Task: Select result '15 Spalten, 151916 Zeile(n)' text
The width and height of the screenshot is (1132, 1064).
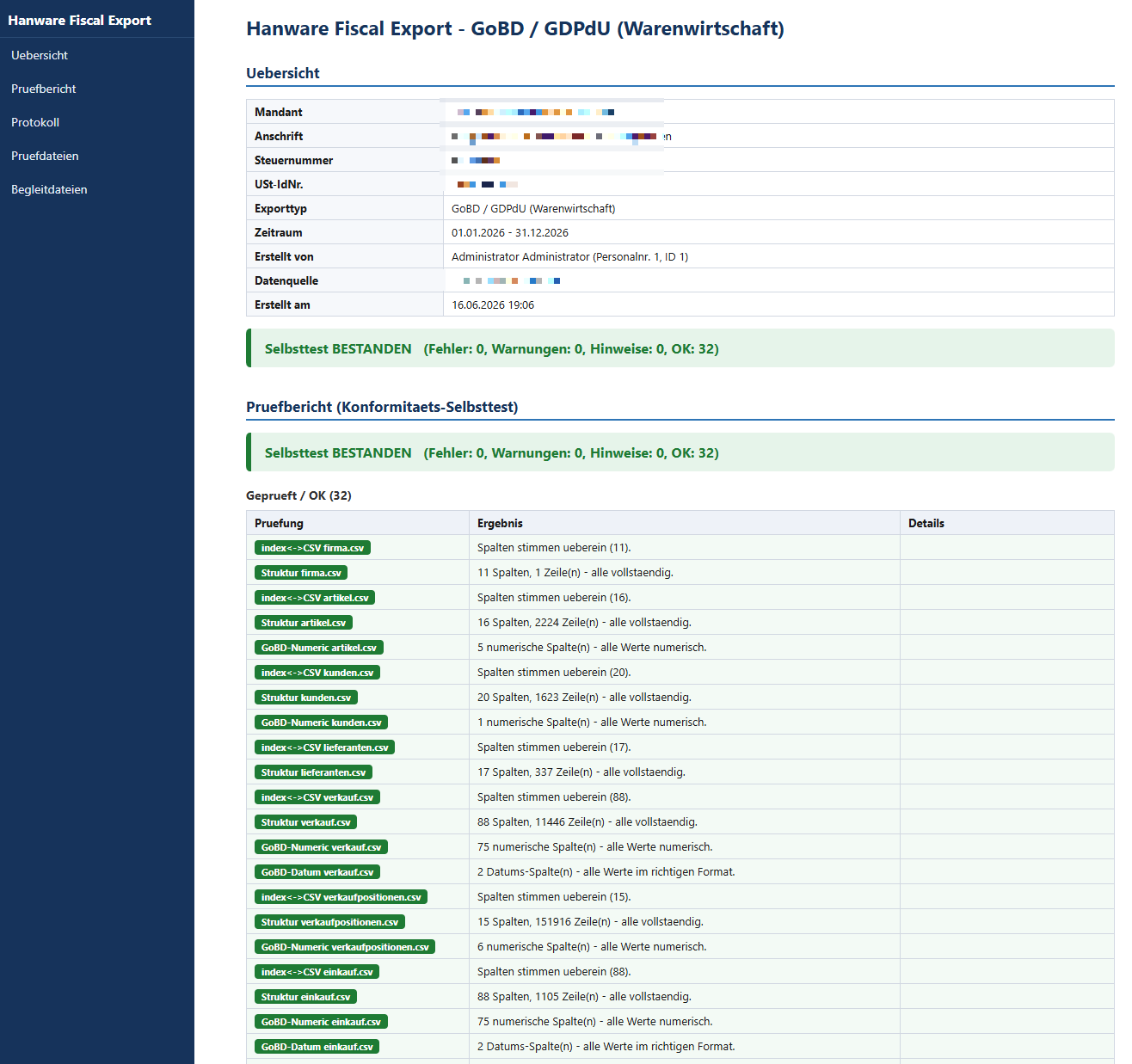Action: 590,922
